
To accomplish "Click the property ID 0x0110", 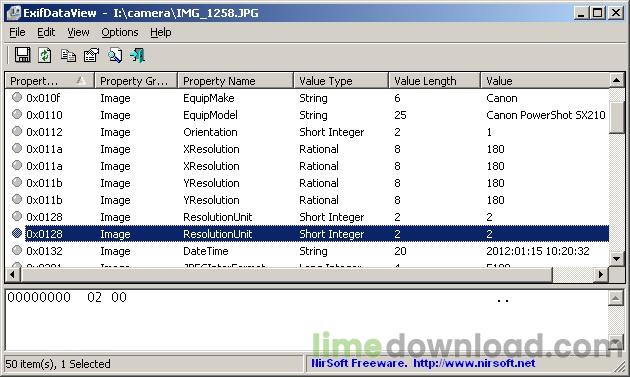I will (44, 115).
